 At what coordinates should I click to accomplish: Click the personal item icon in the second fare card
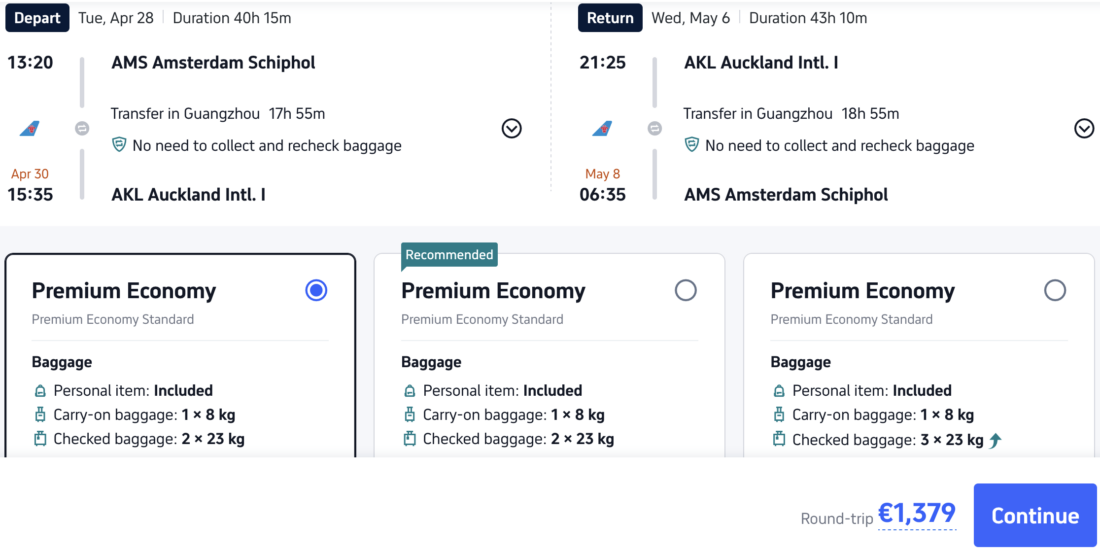tap(409, 391)
